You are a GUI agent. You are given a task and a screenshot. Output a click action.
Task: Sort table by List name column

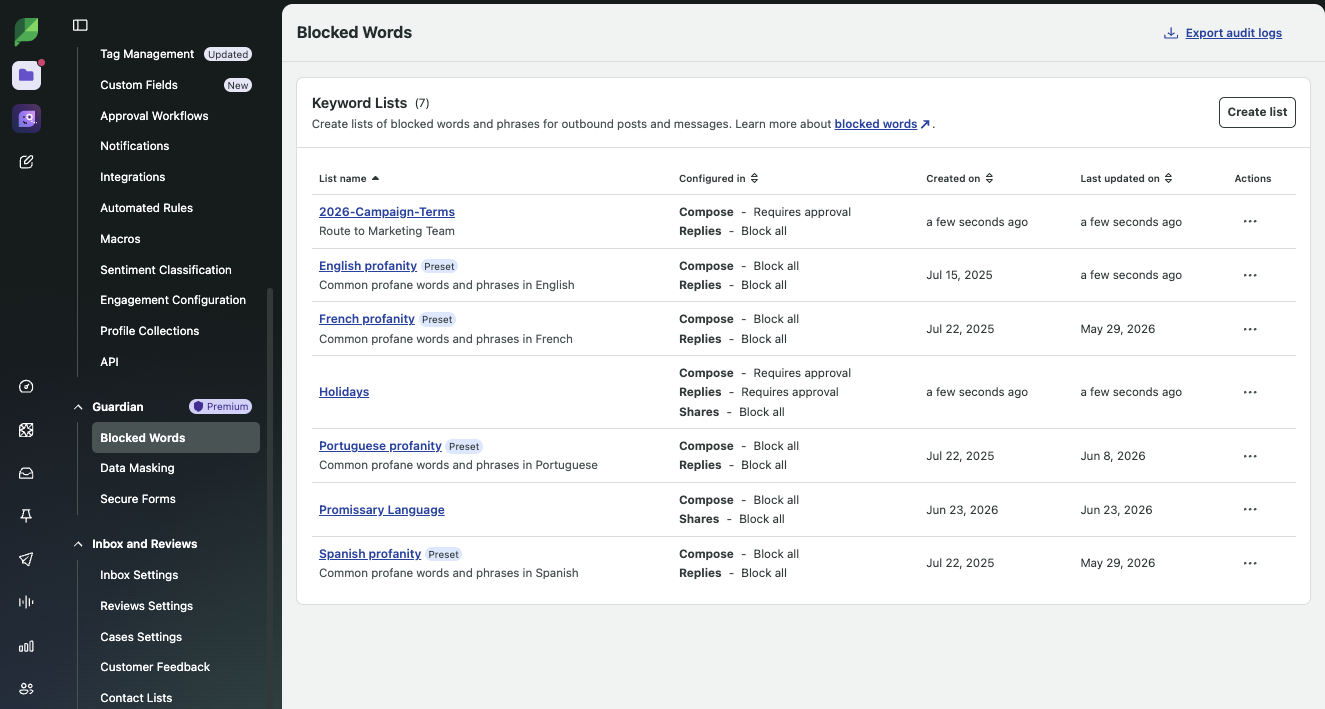pyautogui.click(x=349, y=178)
